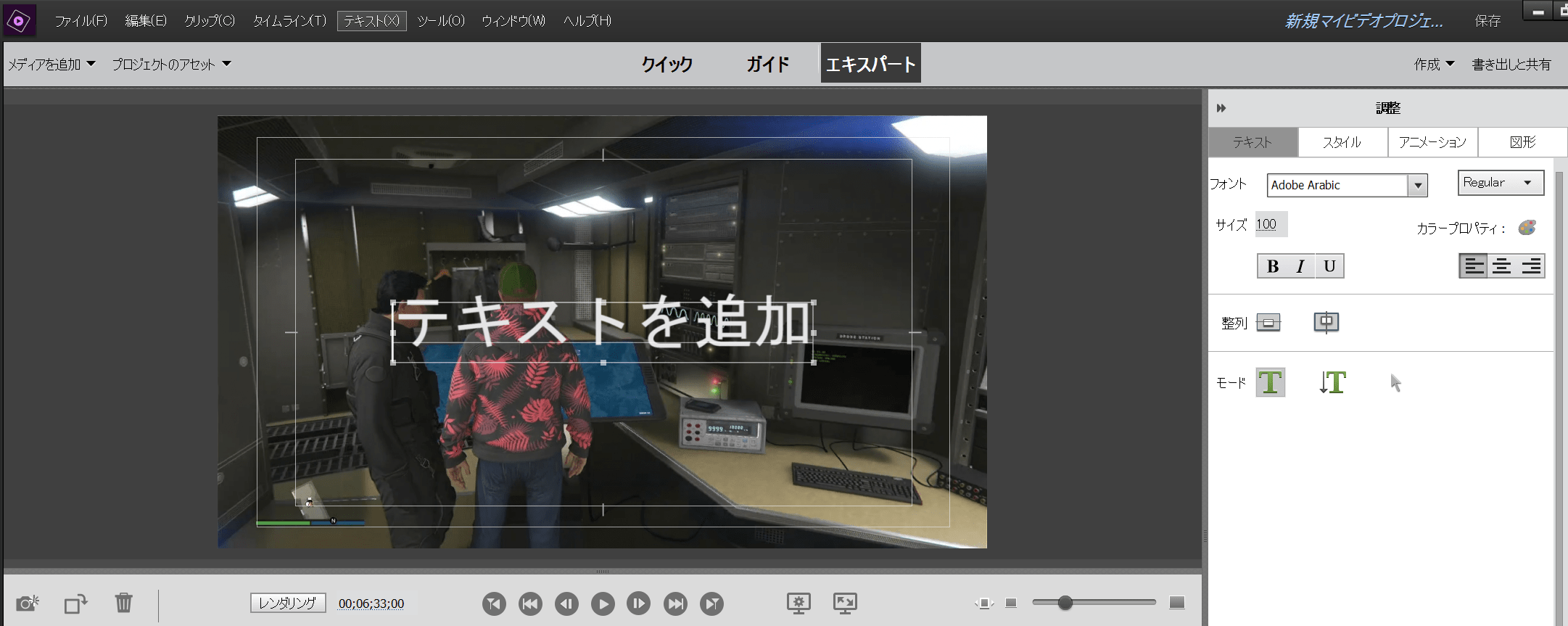Click the freeze frame camera icon
This screenshot has height=626, width=1568.
28,603
